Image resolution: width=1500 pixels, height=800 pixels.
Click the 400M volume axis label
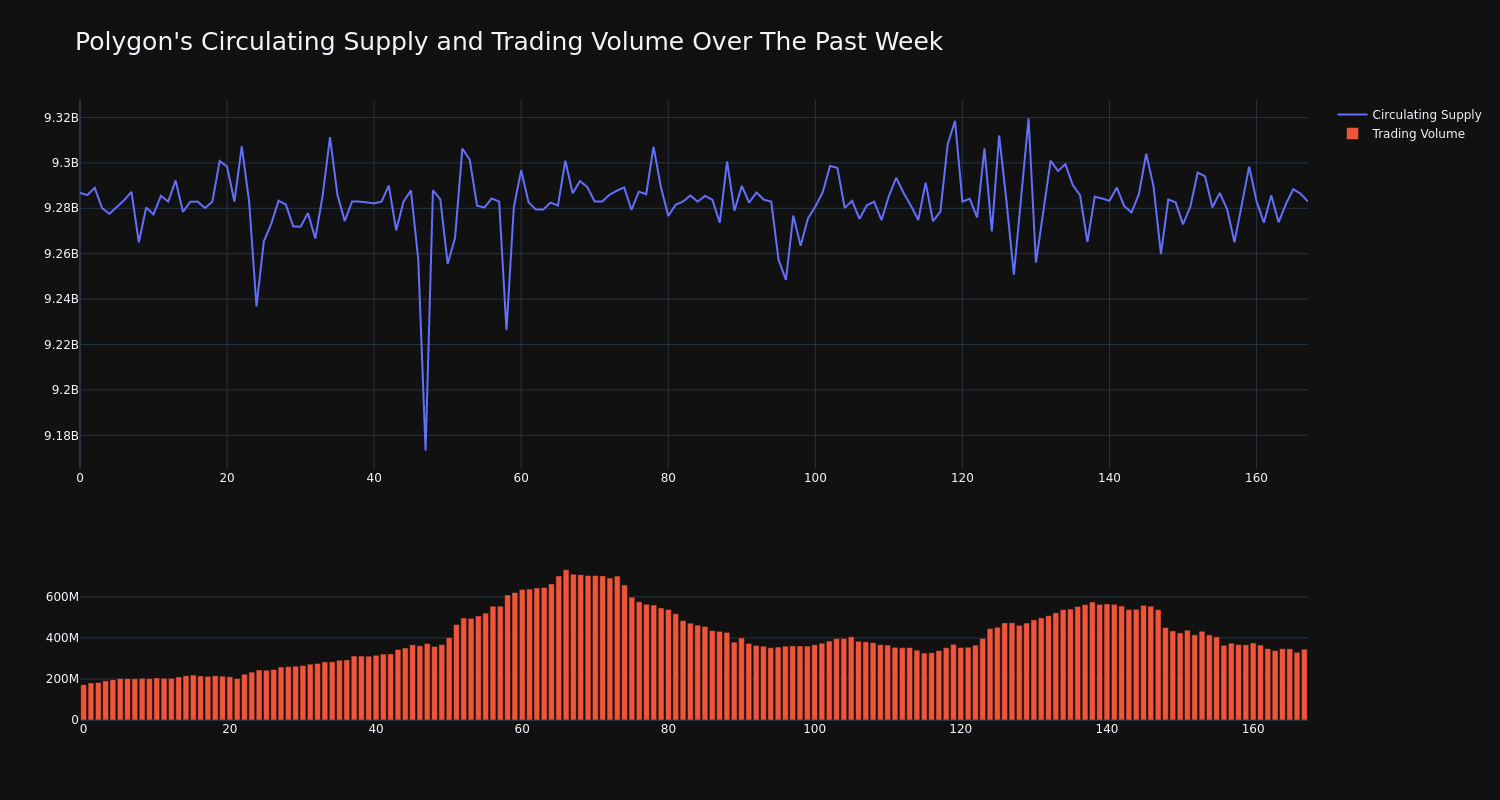(62, 638)
